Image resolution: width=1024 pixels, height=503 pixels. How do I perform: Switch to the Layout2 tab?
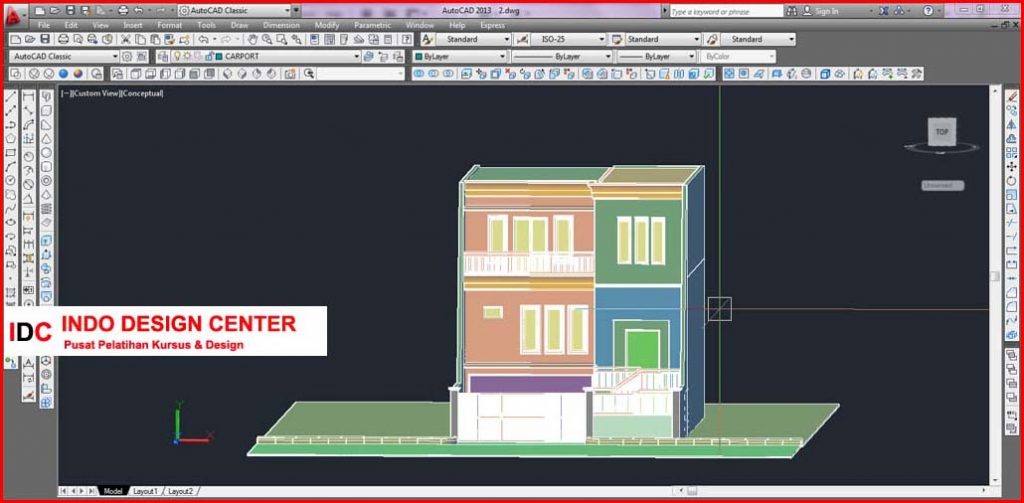[180, 491]
